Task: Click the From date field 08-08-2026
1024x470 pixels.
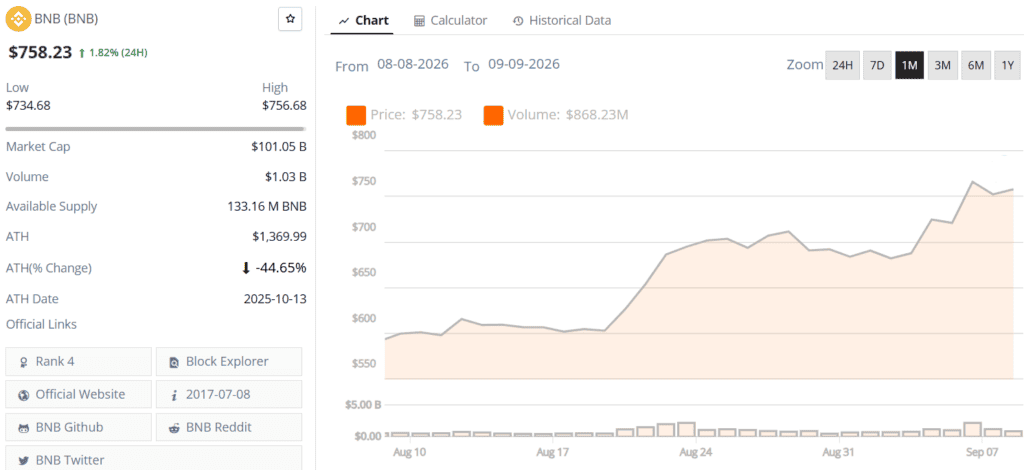Action: pyautogui.click(x=413, y=65)
